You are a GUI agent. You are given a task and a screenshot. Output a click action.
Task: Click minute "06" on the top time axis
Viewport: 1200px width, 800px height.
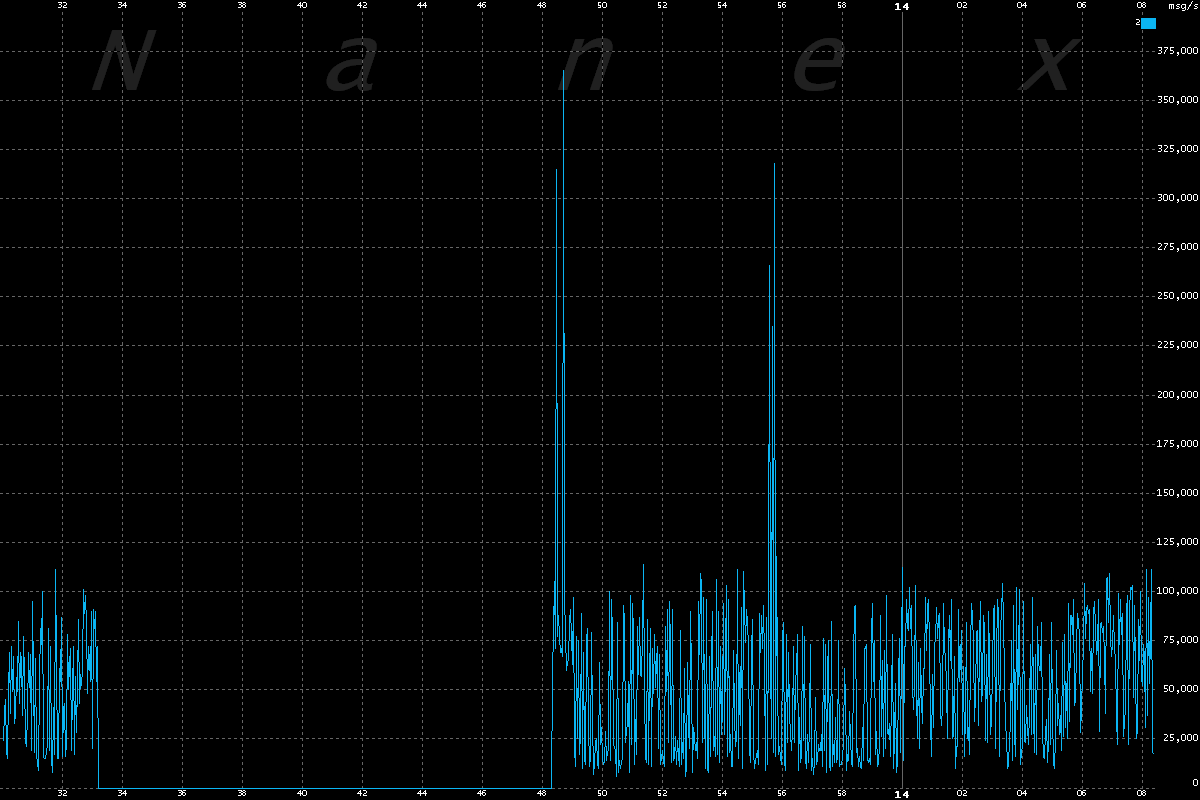(x=1082, y=6)
